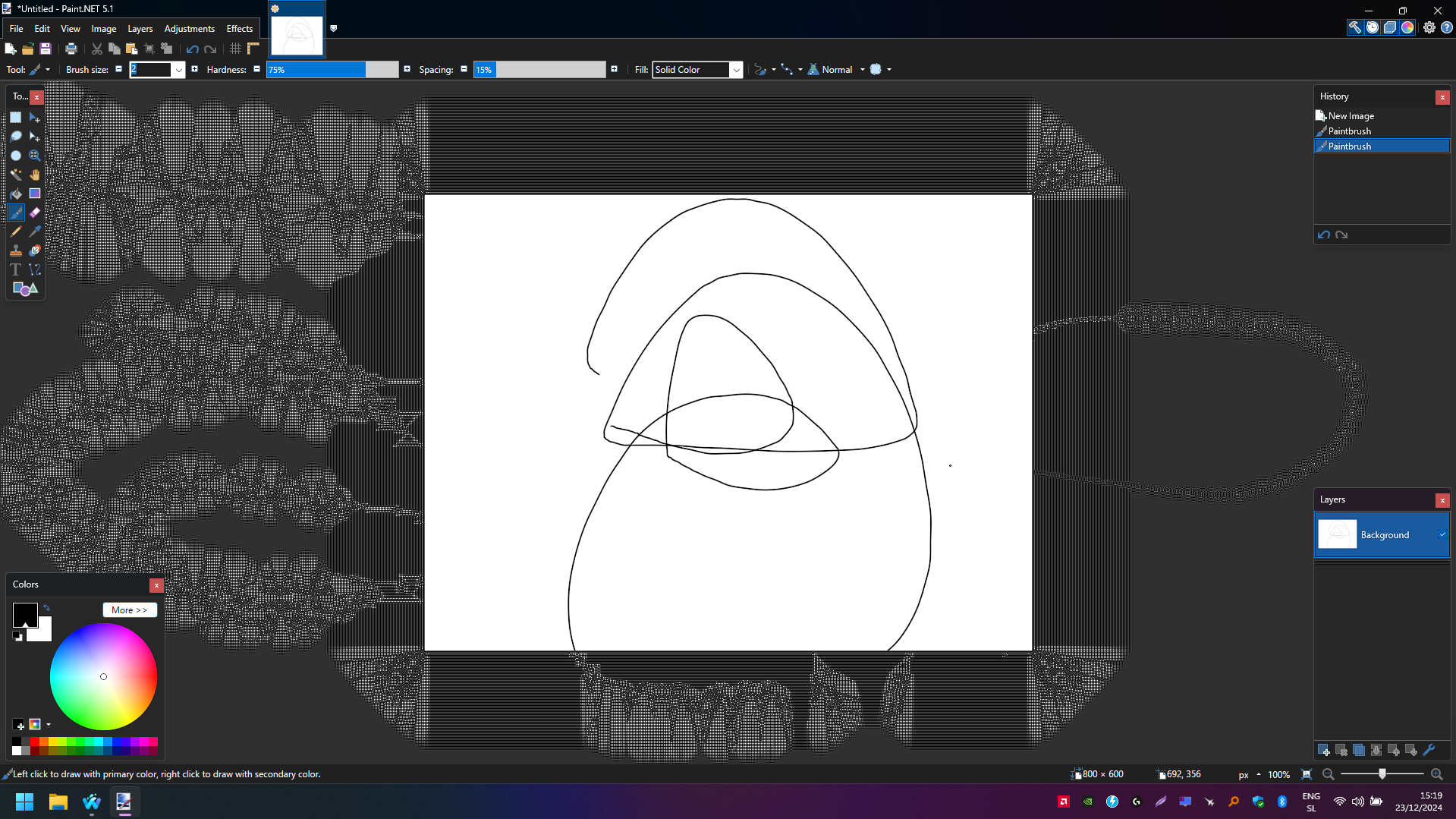Image resolution: width=1456 pixels, height=819 pixels.
Task: Reset colors to black and white
Action: 18,637
